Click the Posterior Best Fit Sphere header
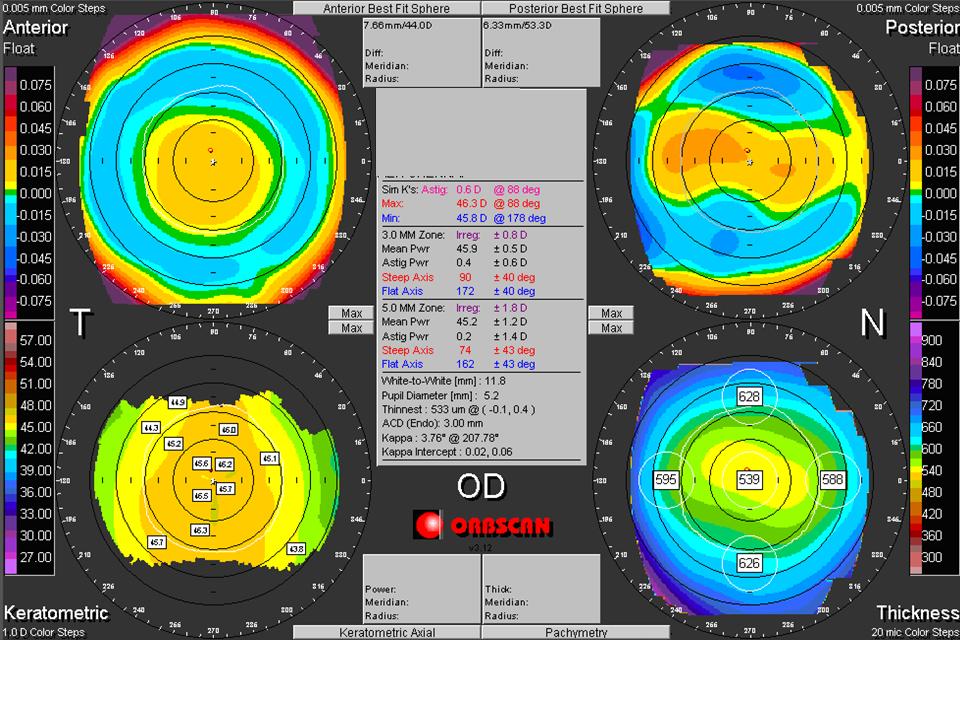 pyautogui.click(x=576, y=7)
